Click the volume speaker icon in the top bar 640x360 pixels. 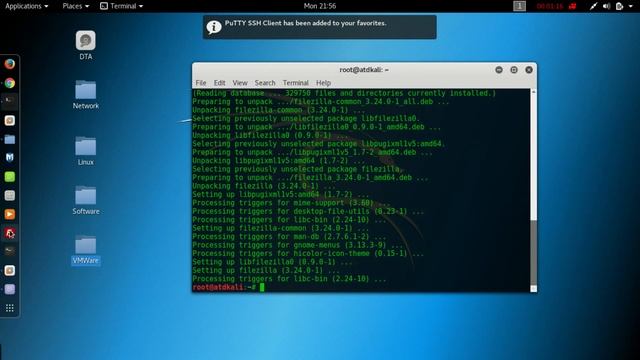(x=607, y=6)
